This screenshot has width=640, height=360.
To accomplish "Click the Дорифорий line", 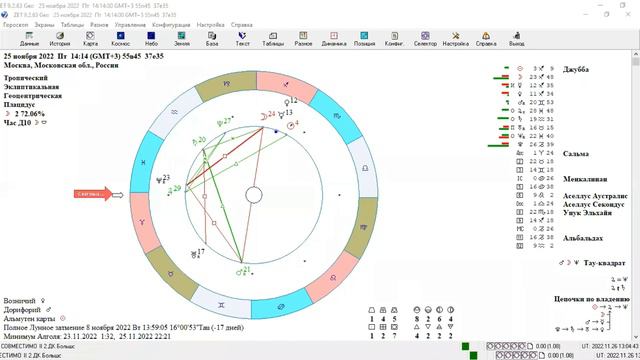I will coord(27,310).
